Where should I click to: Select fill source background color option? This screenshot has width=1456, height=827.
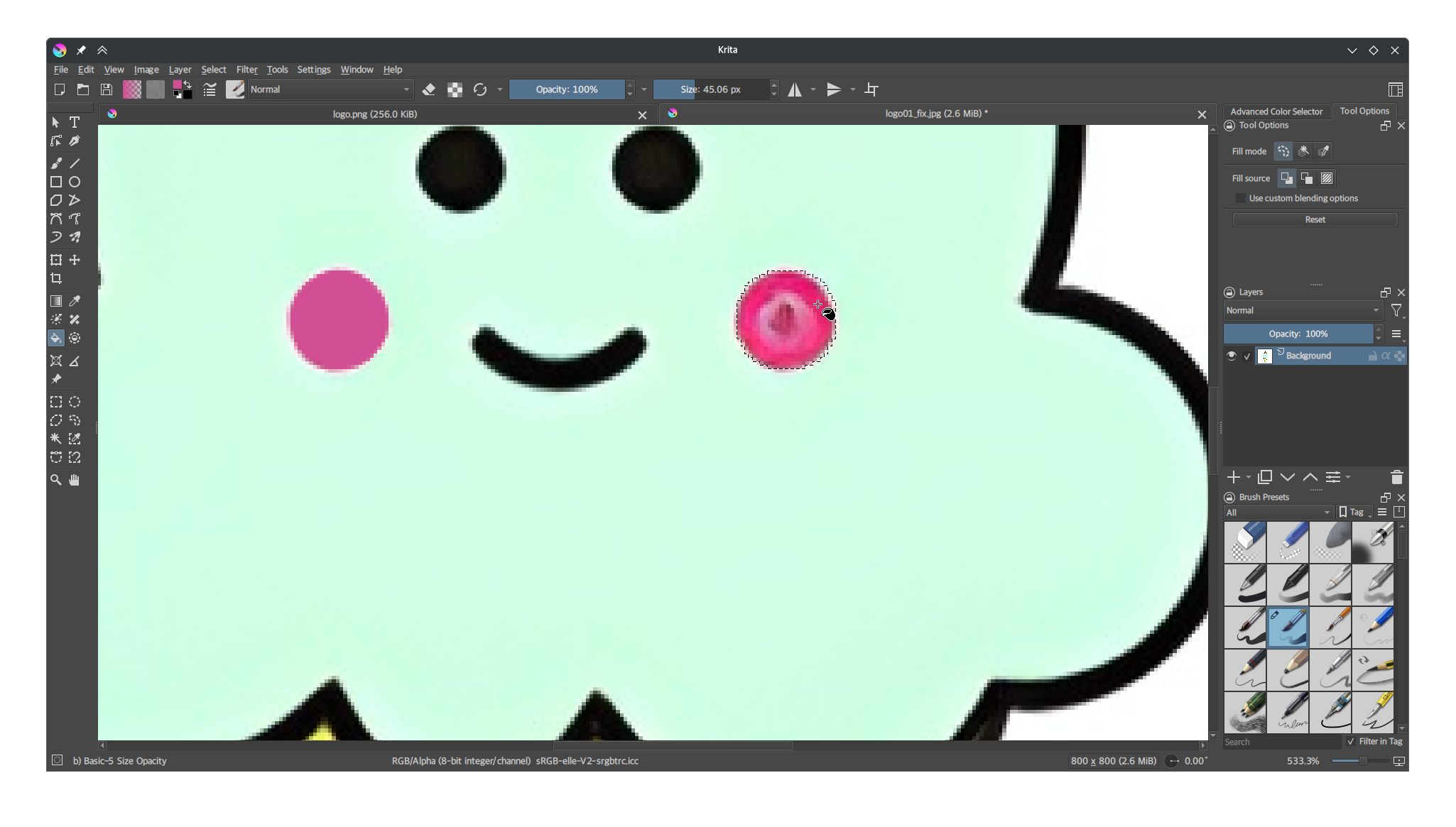point(1307,178)
